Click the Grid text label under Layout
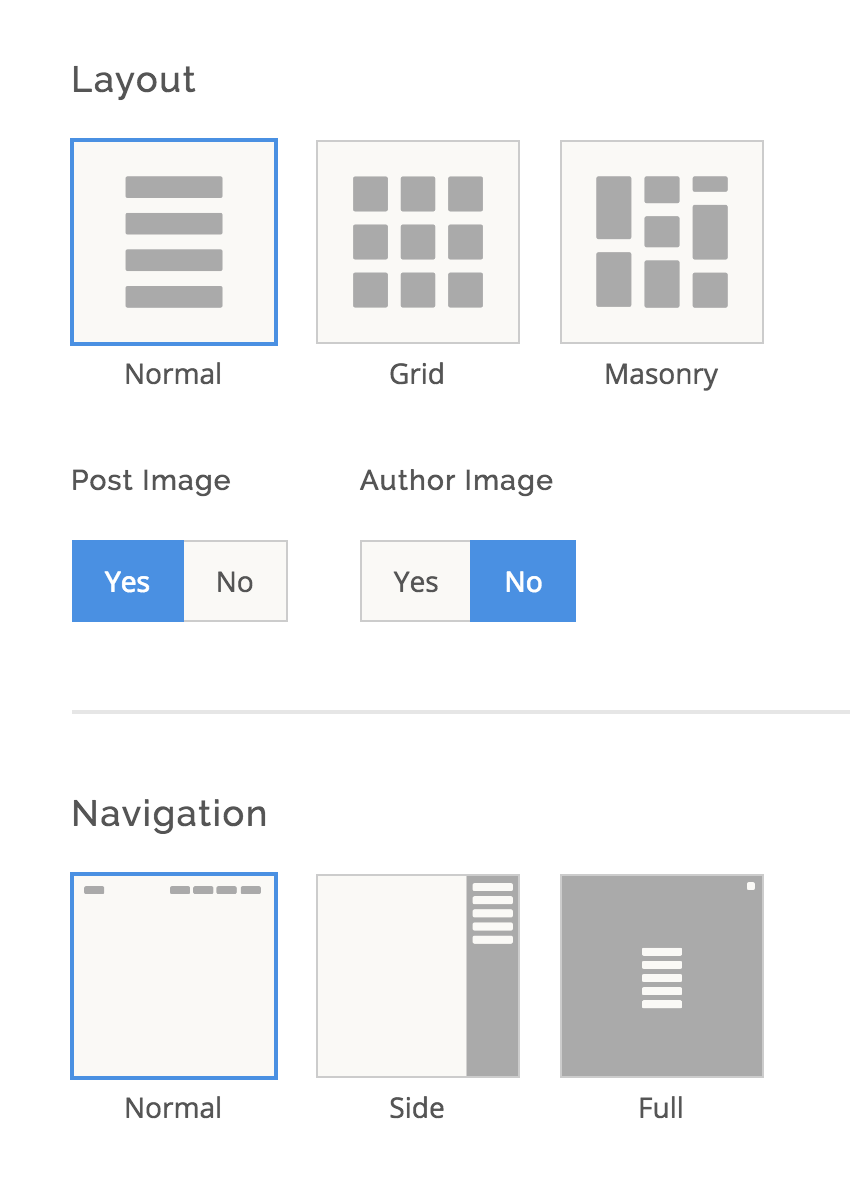 pyautogui.click(x=417, y=374)
